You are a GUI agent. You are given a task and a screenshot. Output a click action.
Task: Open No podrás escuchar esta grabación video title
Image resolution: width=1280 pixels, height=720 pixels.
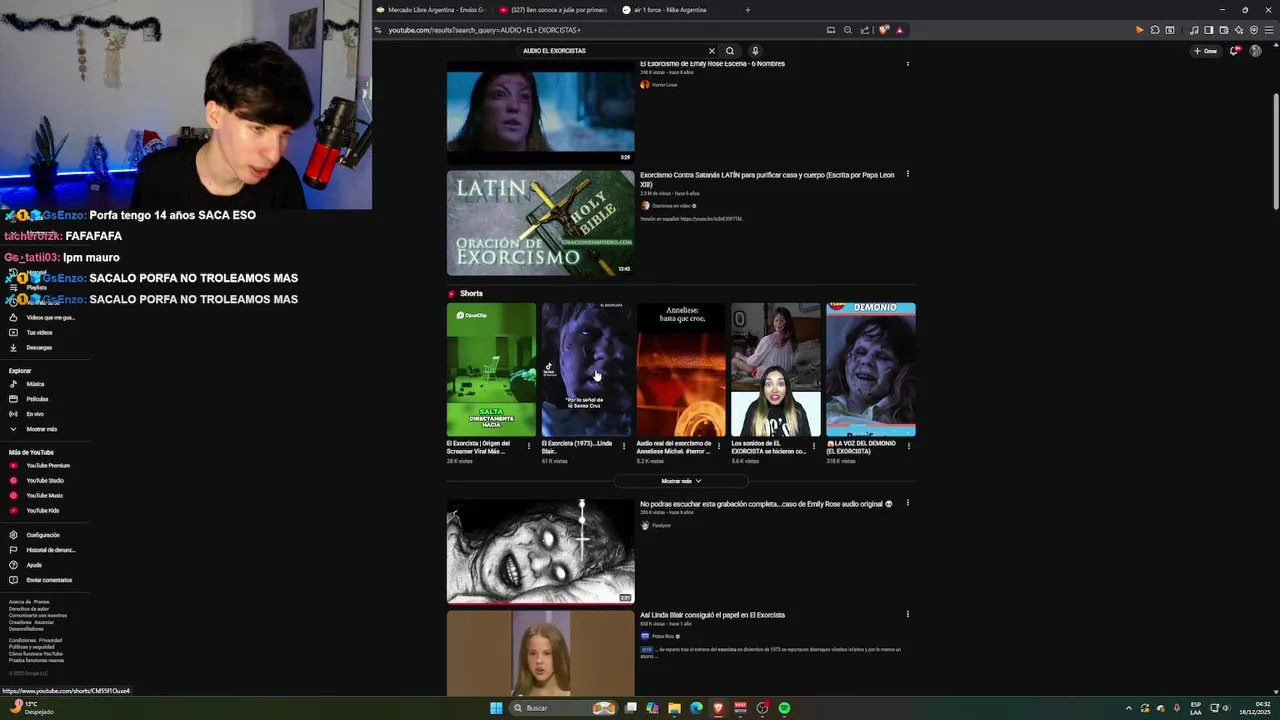(766, 504)
